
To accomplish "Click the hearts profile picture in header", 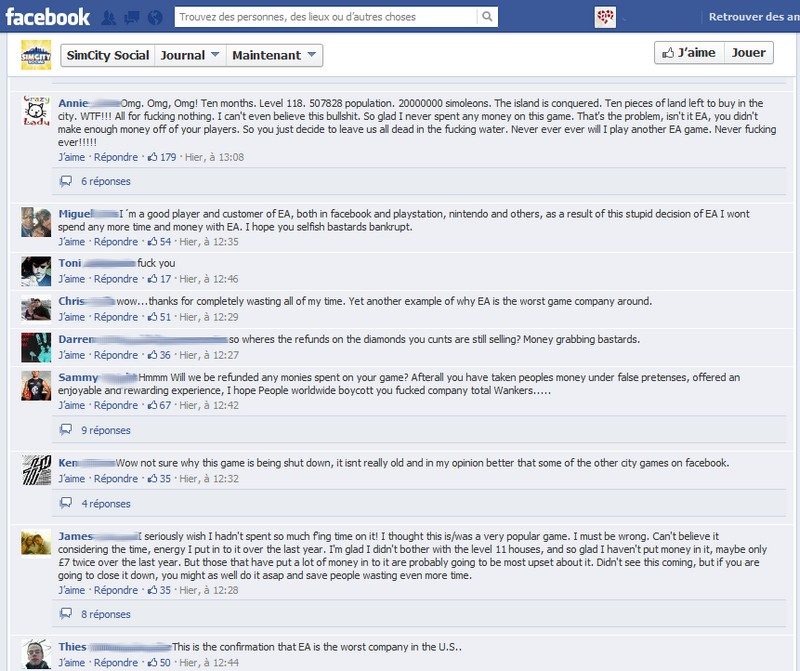I will click(x=605, y=17).
